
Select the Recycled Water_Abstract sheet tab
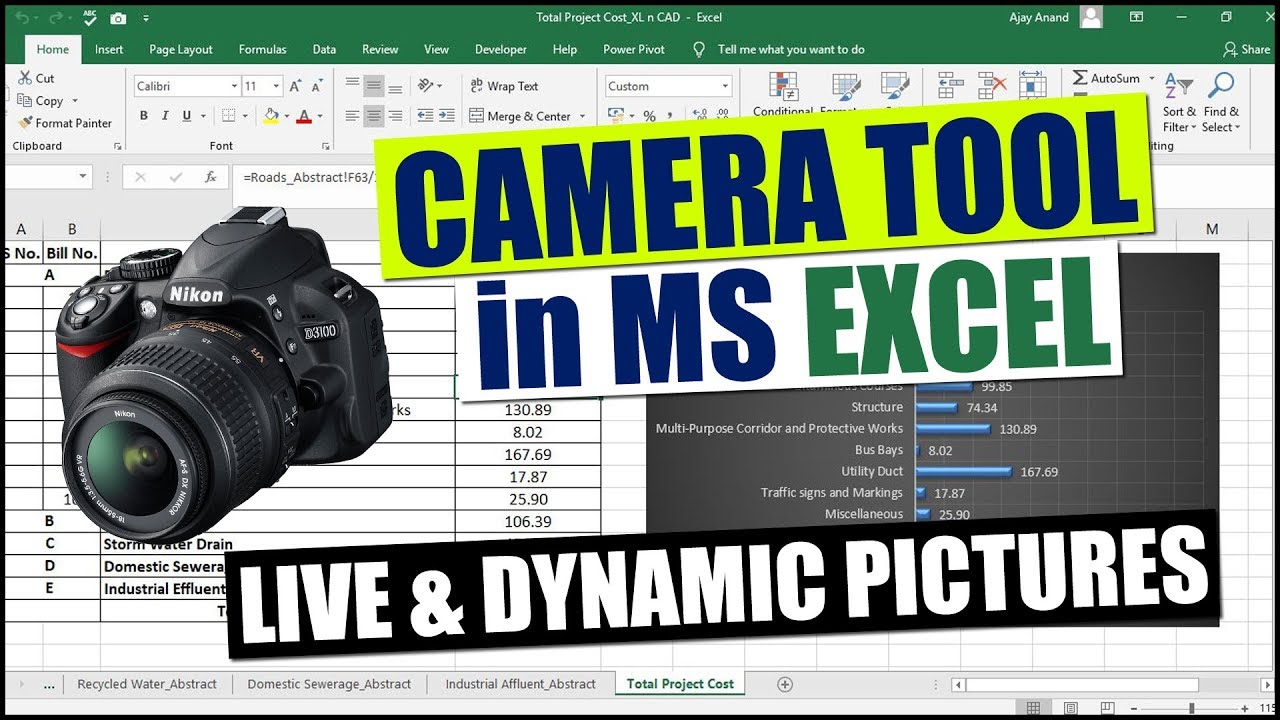(x=147, y=684)
